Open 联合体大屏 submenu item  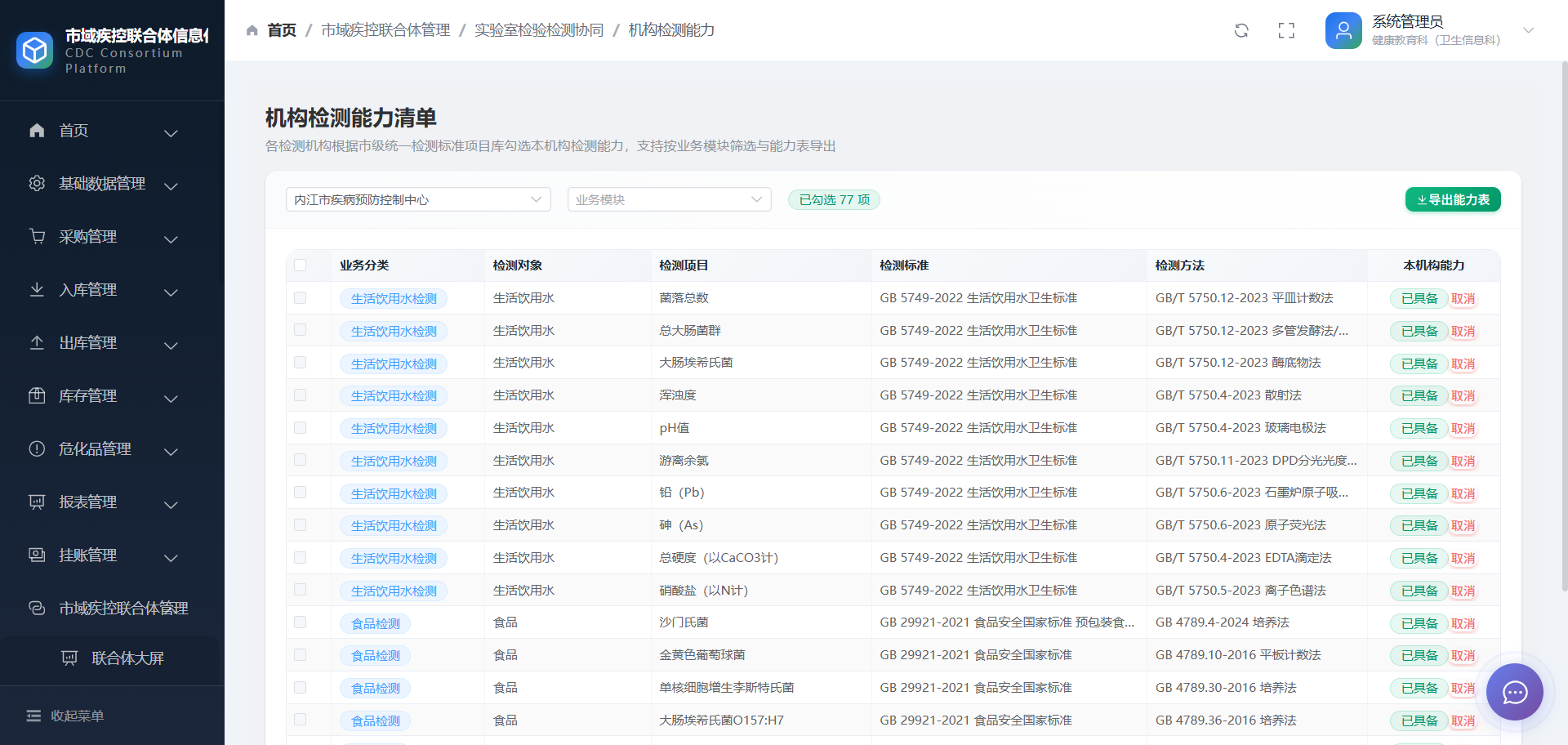(x=112, y=658)
